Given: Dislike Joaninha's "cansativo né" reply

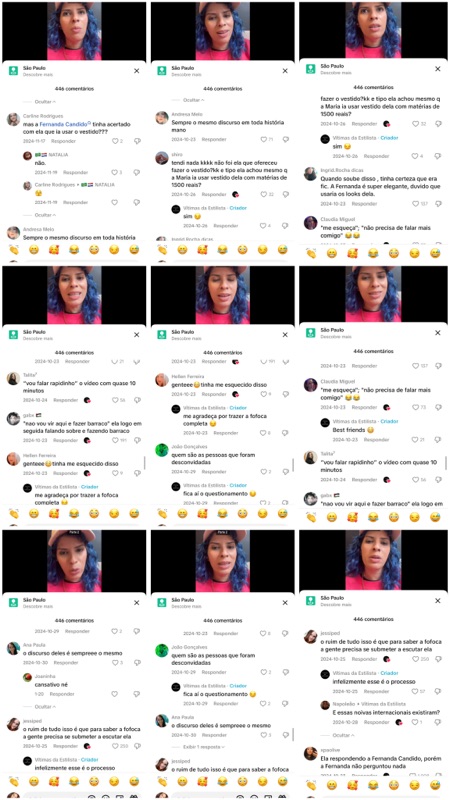Looking at the screenshot, I should 136,694.
